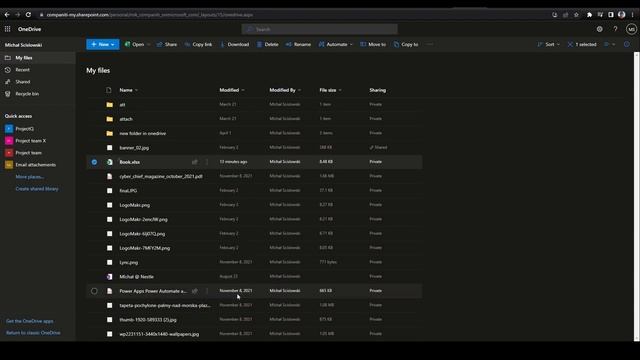Click the browser reload button

click(x=28, y=15)
